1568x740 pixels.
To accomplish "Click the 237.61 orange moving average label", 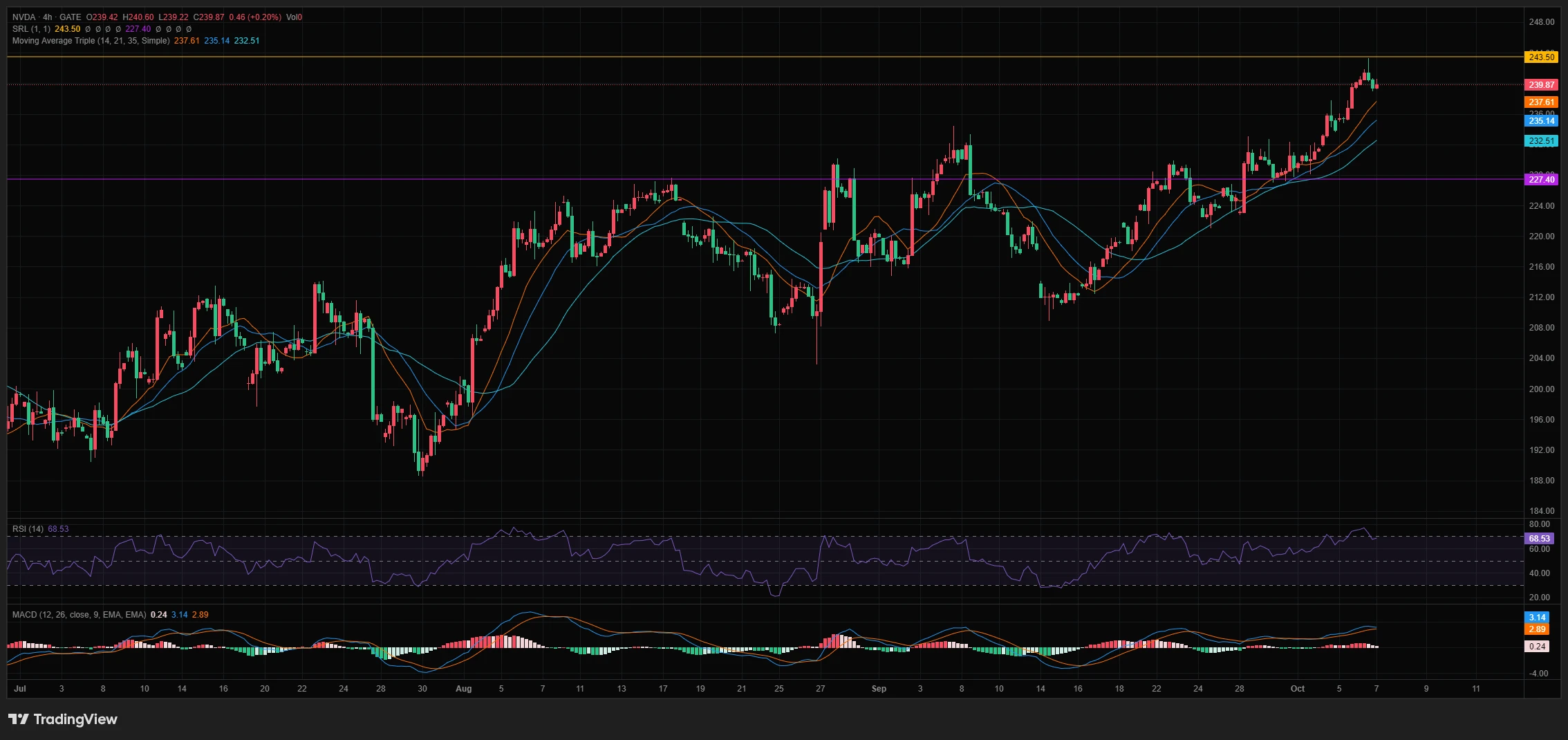I will (1541, 102).
